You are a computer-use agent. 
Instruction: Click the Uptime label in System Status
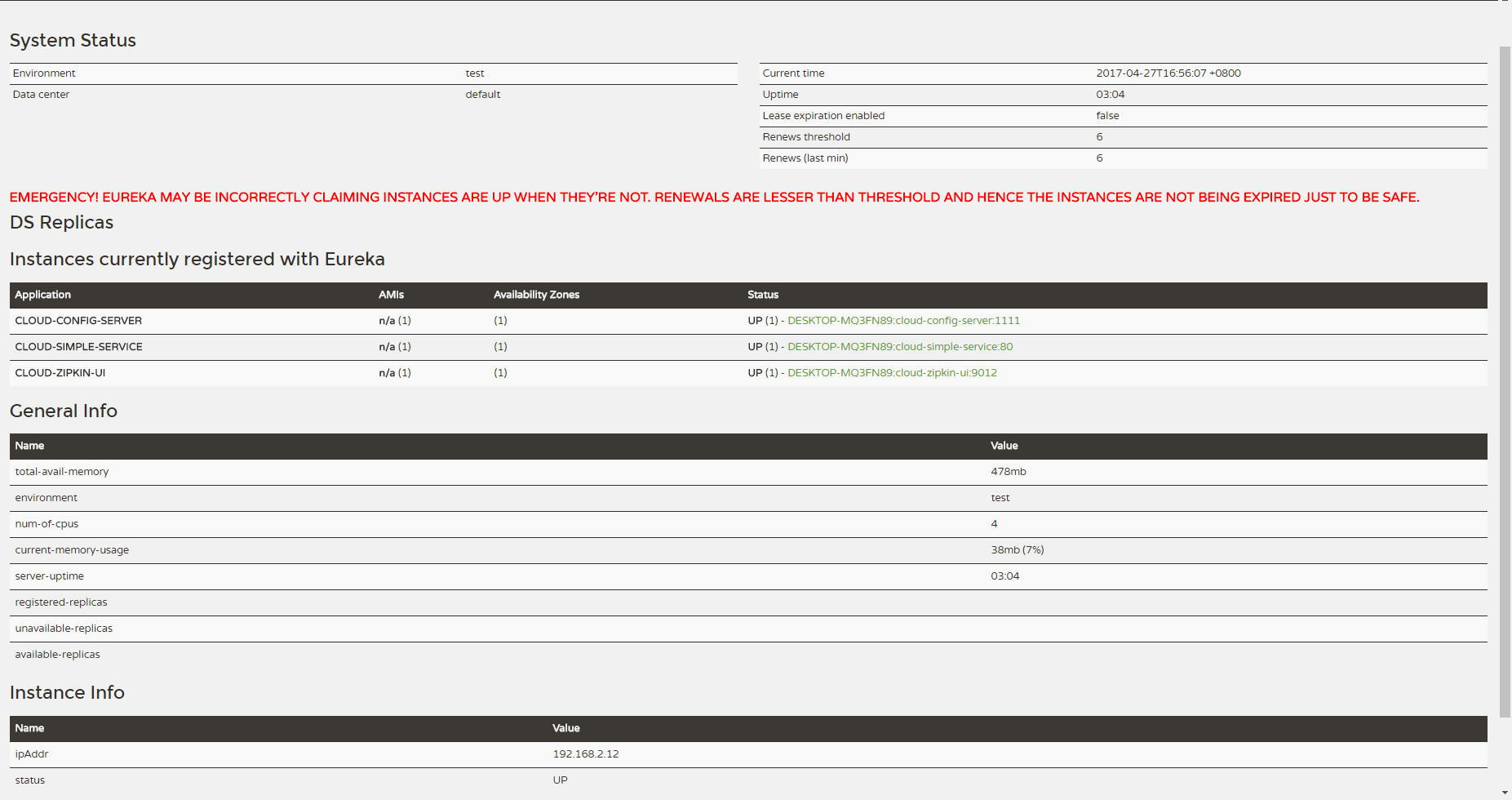click(780, 95)
